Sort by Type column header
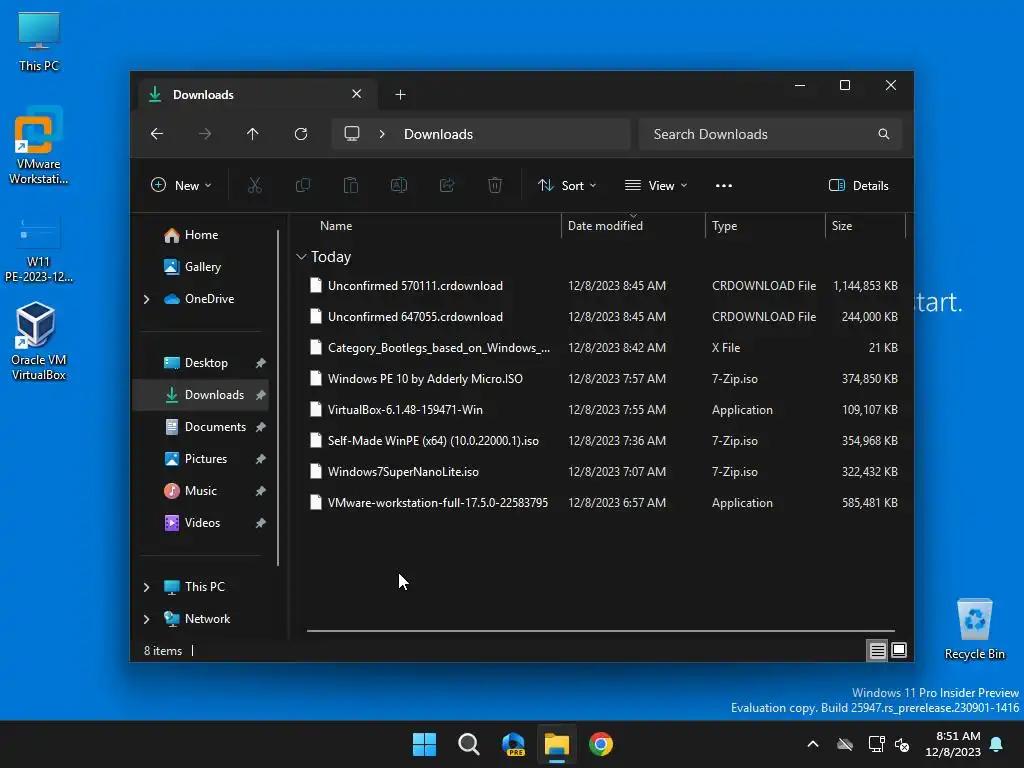Screen dimensions: 1024x768 (765, 226)
